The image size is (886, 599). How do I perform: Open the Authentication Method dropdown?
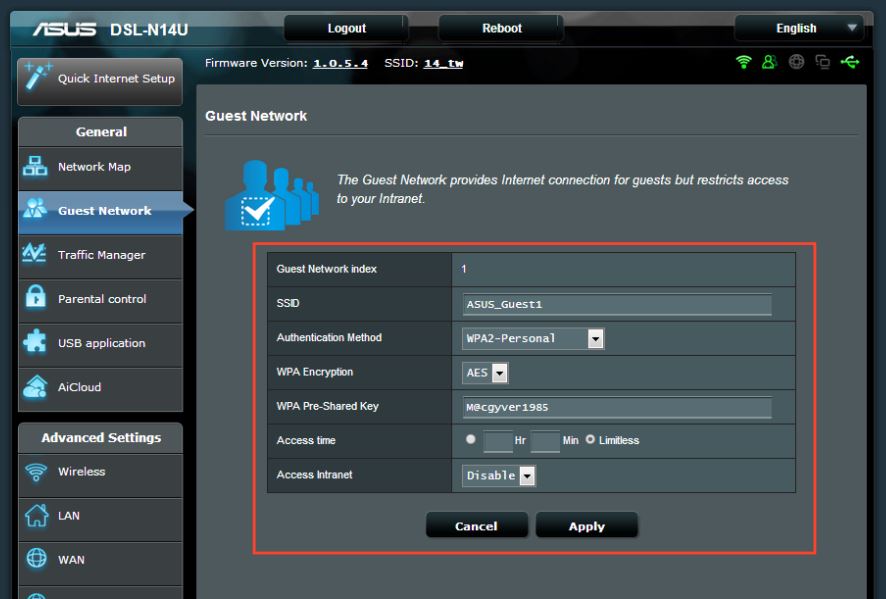click(533, 338)
